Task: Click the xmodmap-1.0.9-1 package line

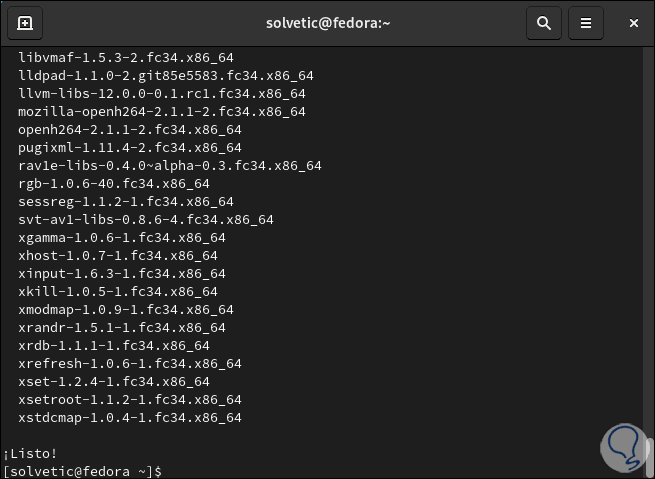Action: [x=125, y=309]
